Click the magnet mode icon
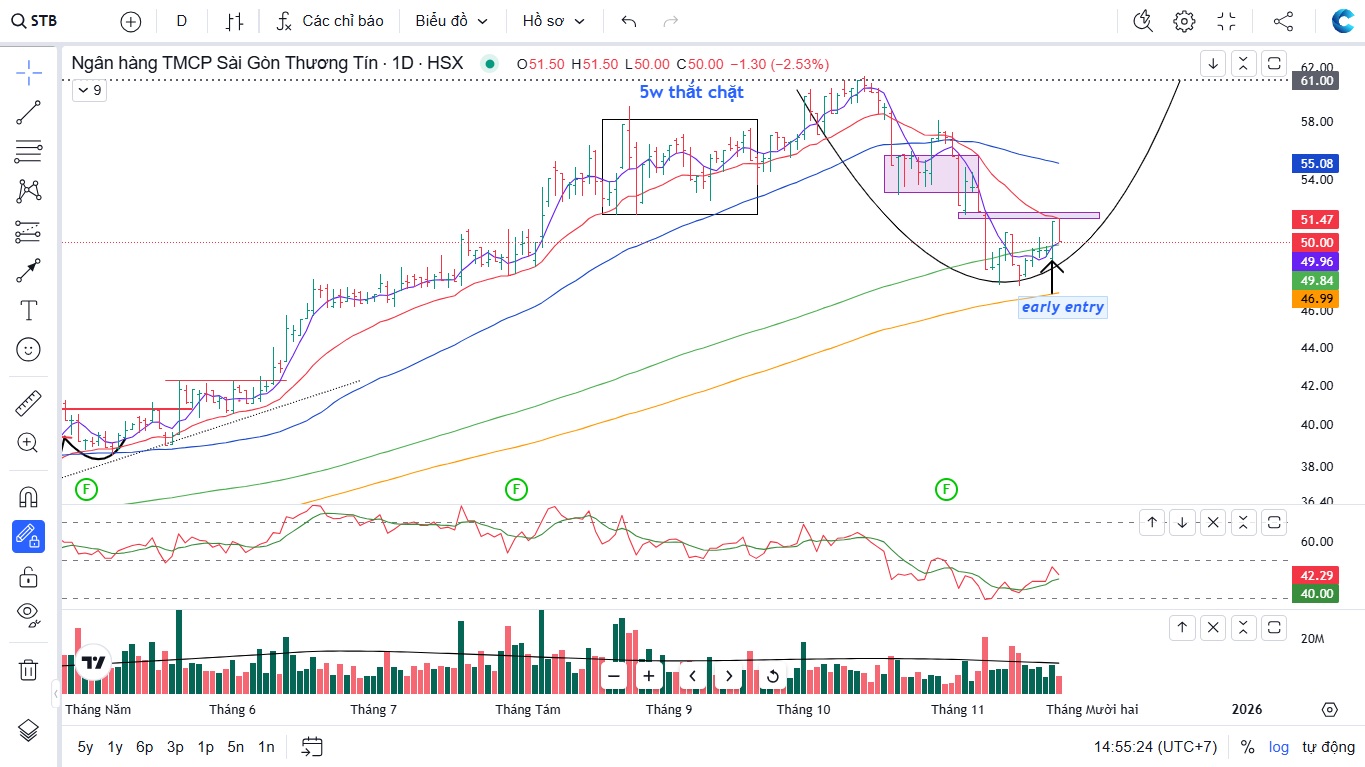 (x=28, y=497)
